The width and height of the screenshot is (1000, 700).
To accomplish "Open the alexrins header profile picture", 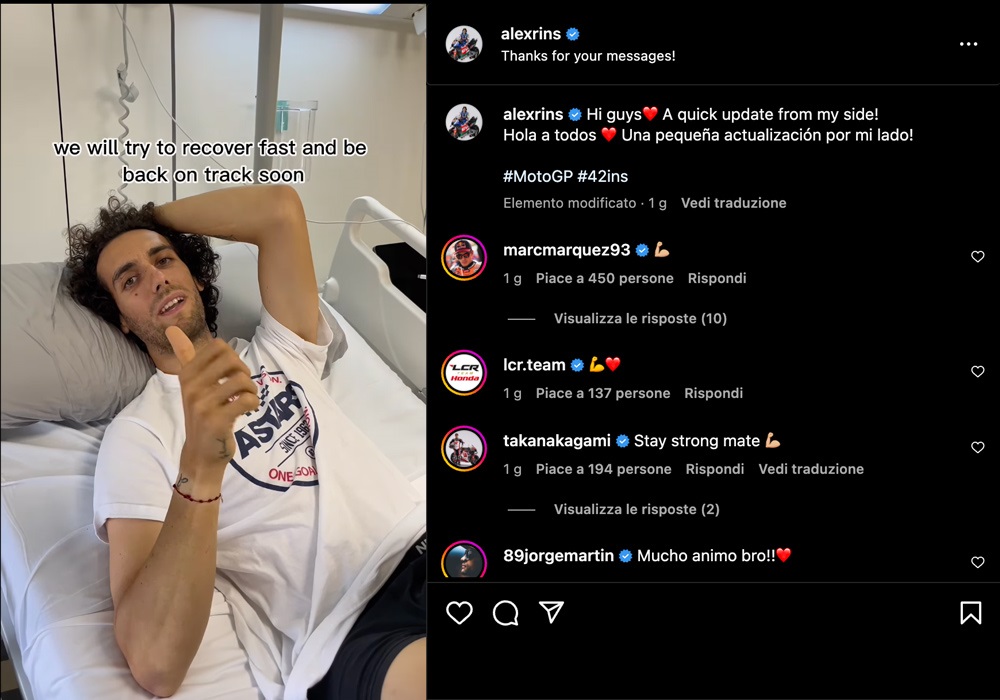I will point(464,44).
